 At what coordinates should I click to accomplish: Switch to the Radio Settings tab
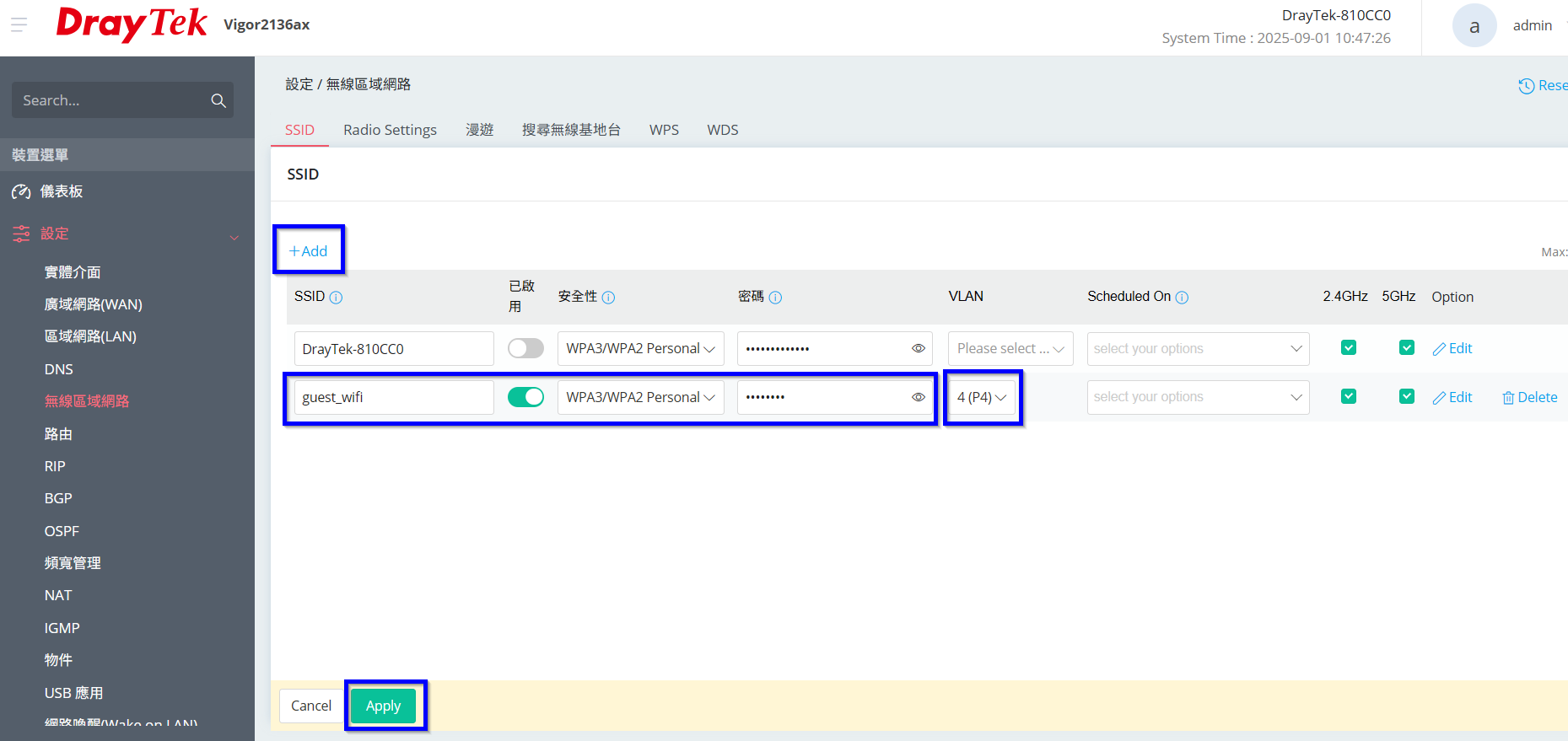[x=390, y=130]
